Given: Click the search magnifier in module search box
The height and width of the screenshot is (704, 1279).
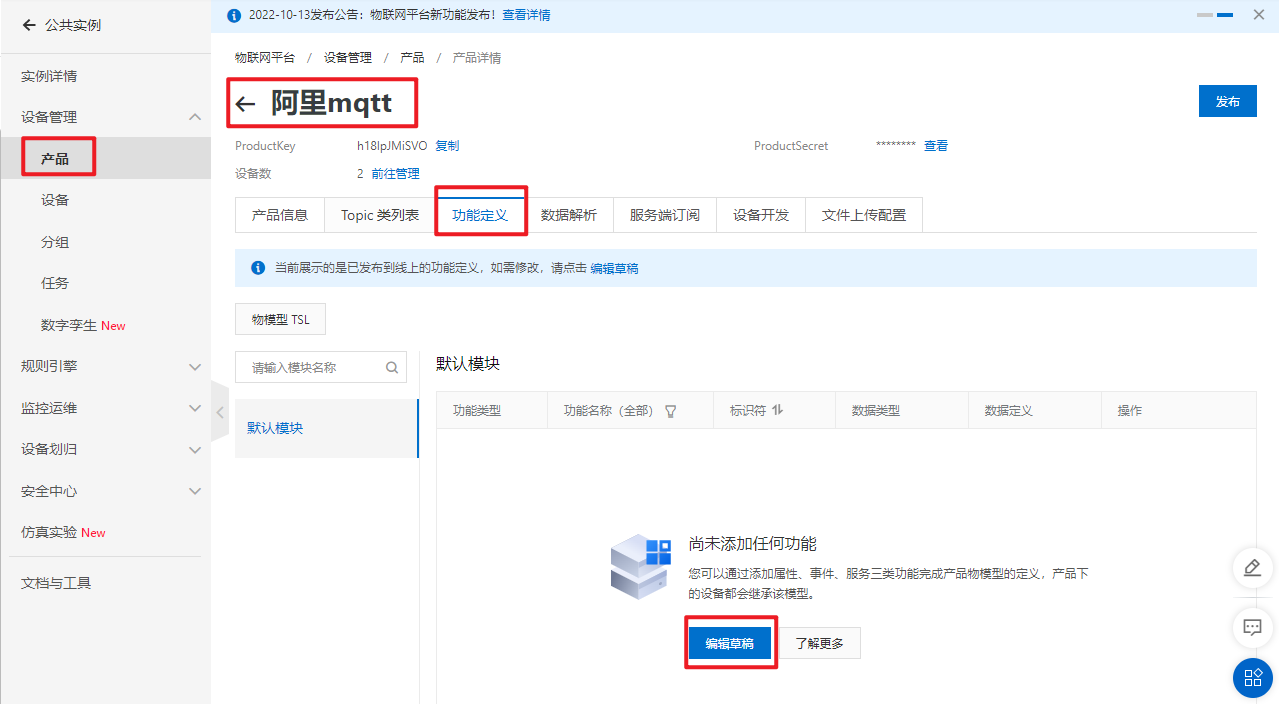Looking at the screenshot, I should (392, 367).
